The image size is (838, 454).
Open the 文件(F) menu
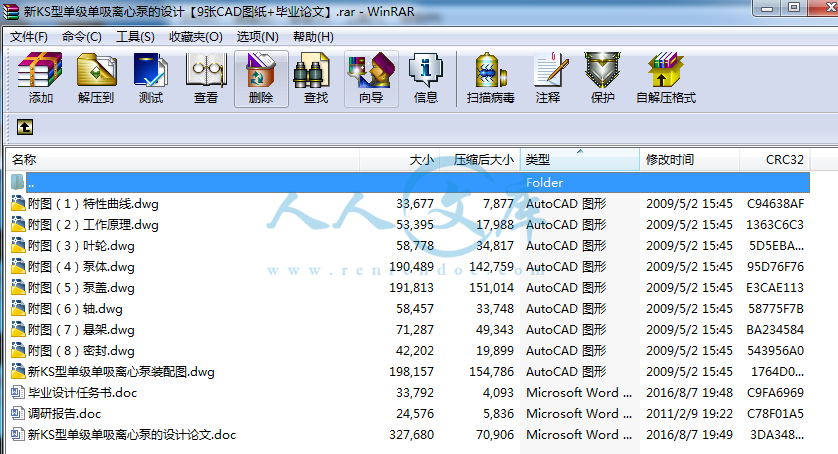29,36
